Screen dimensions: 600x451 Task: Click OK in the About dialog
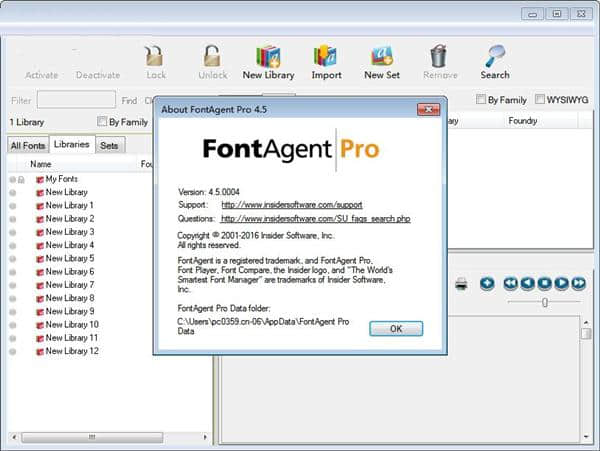(396, 329)
